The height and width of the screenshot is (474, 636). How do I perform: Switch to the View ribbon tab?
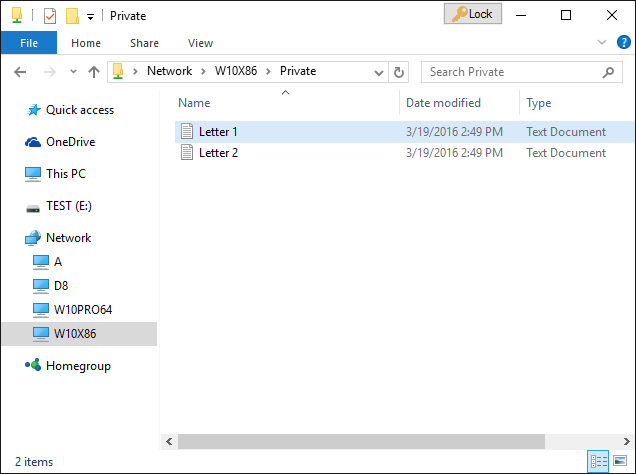click(x=200, y=43)
